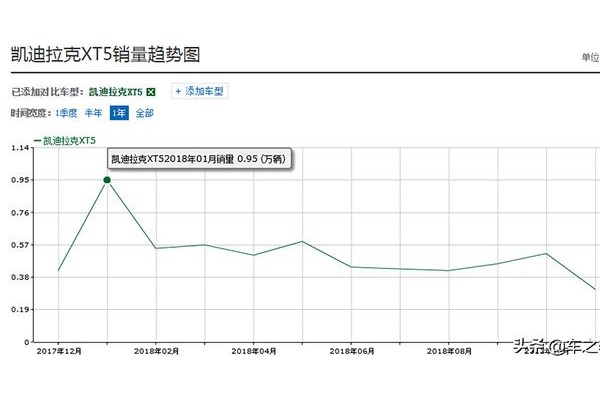
Task: Select the 1年 time span
Action: [x=119, y=113]
